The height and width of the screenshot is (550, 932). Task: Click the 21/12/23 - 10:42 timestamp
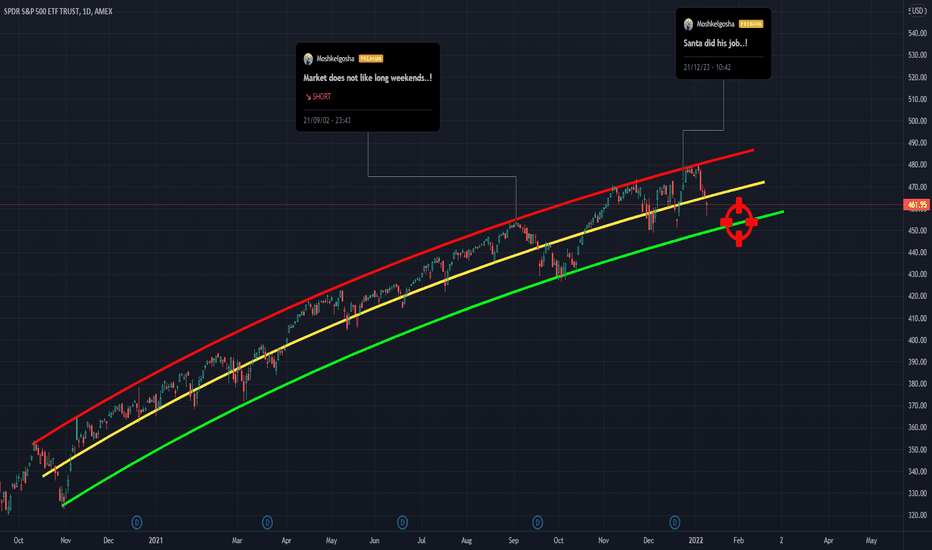pos(707,67)
